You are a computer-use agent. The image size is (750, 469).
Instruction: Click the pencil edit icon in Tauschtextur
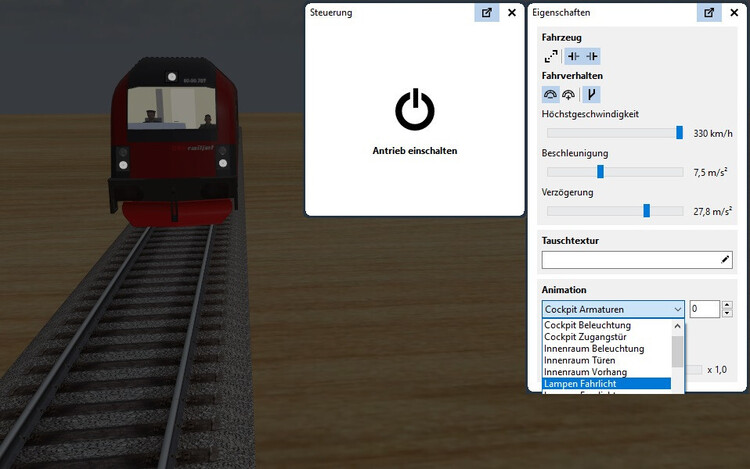[725, 260]
